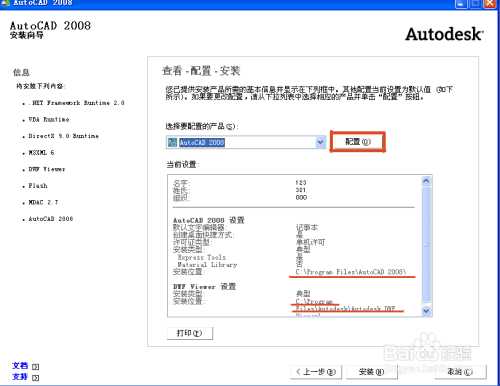The height and width of the screenshot is (386, 500).
Task: Click the AutoCAD icon in the product dropdown
Action: (x=172, y=143)
